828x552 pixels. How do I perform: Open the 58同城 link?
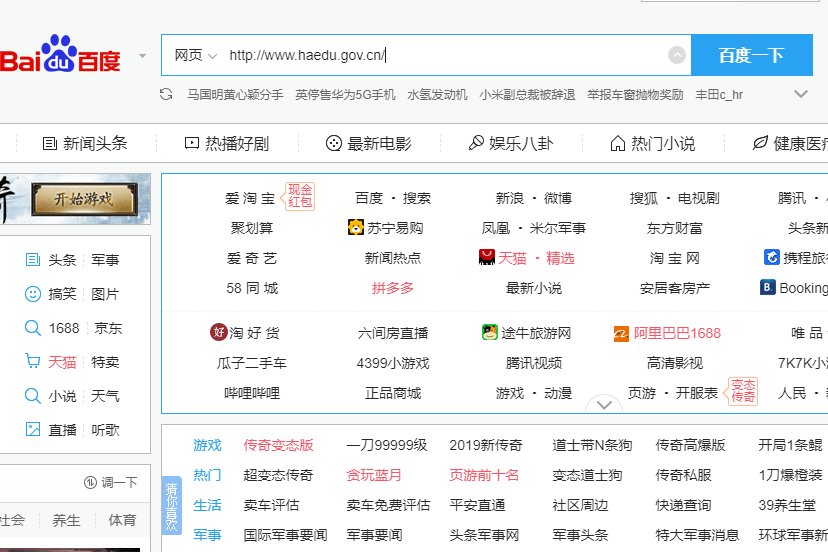pyautogui.click(x=252, y=288)
